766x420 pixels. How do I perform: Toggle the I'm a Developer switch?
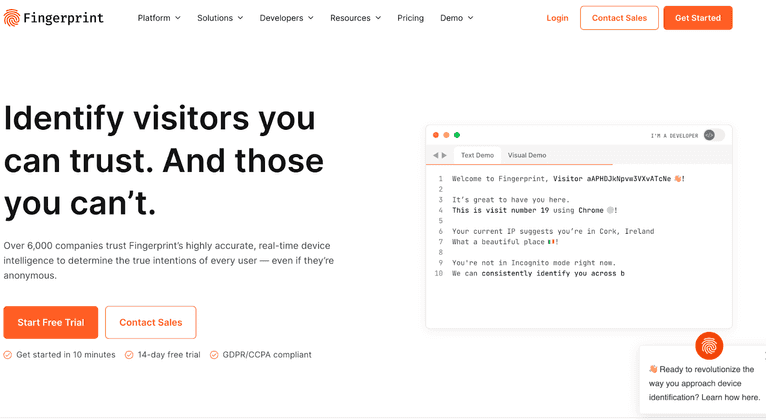pyautogui.click(x=713, y=134)
